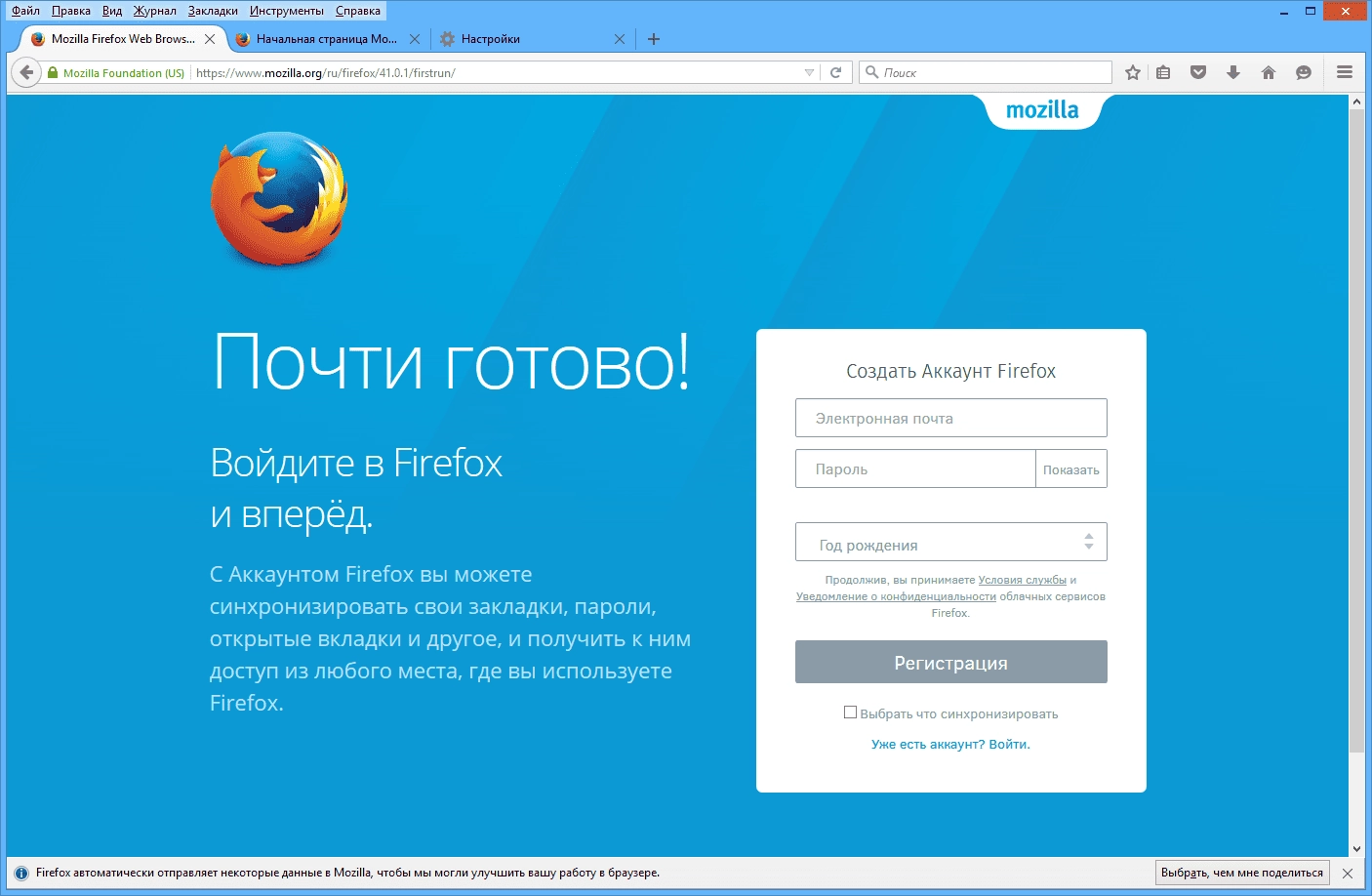
Task: Click the scrollbar up arrow
Action: [x=1356, y=102]
